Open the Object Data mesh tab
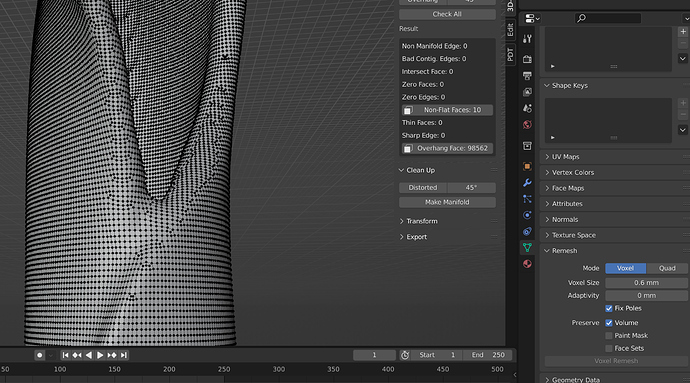The image size is (690, 383). coord(527,247)
